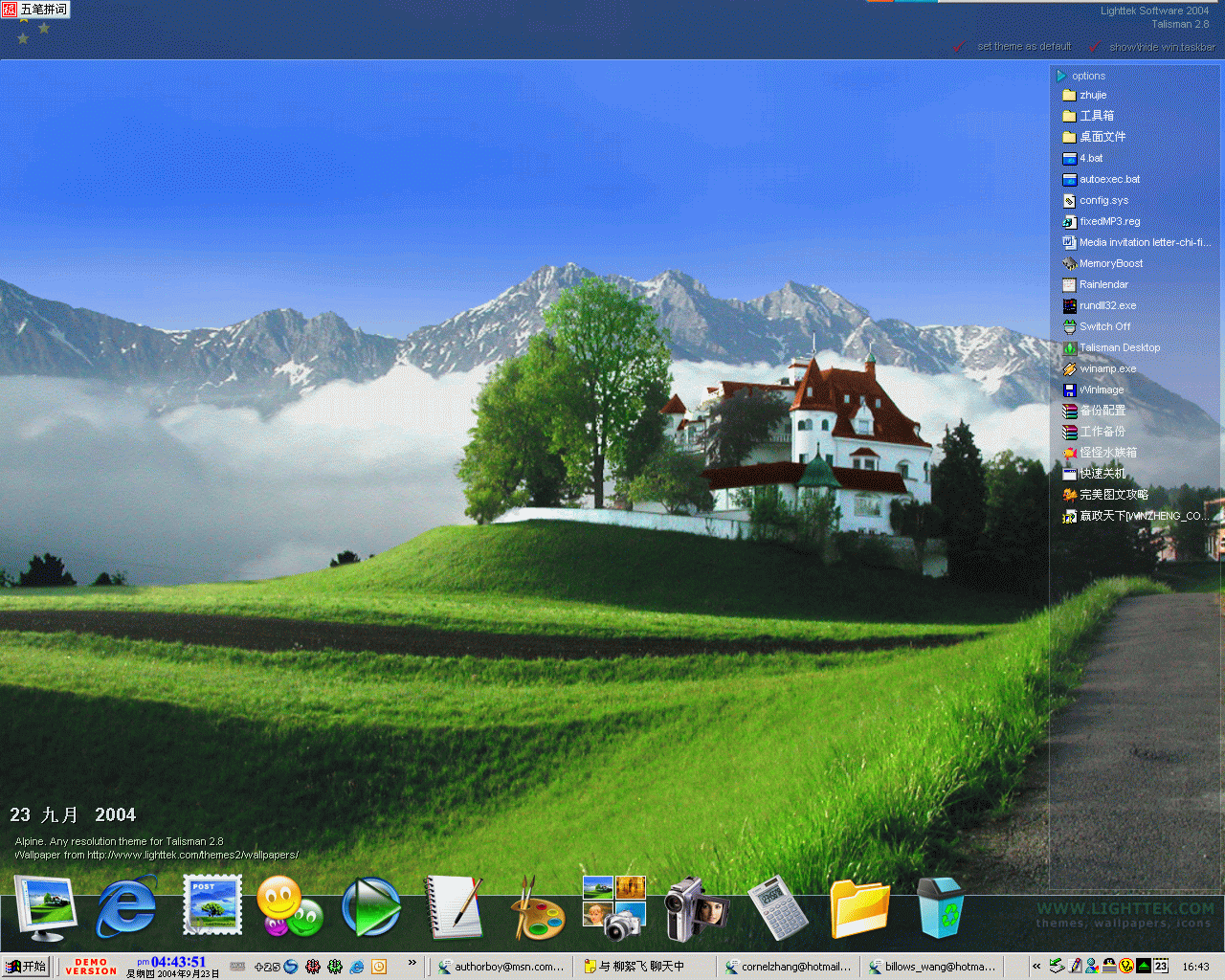The width and height of the screenshot is (1225, 980).
Task: Launch the postage stamp mail icon
Action: point(212,905)
